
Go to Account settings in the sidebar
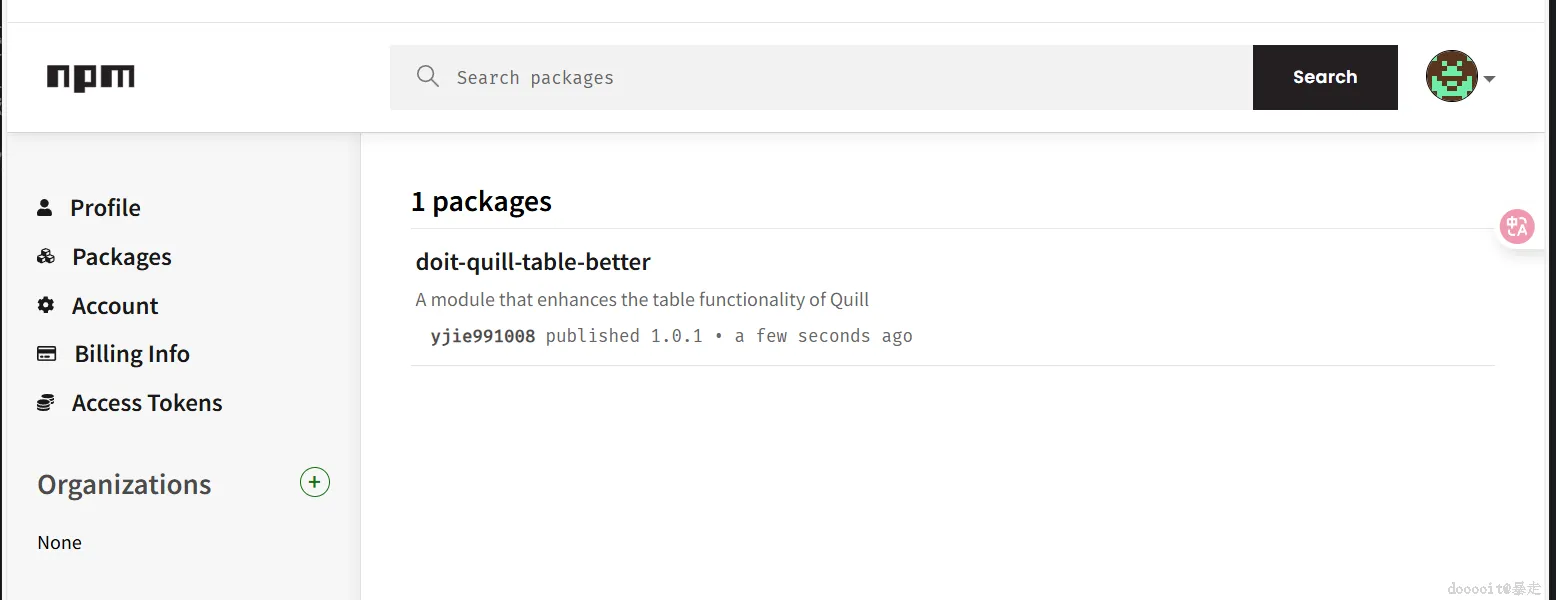tap(115, 306)
